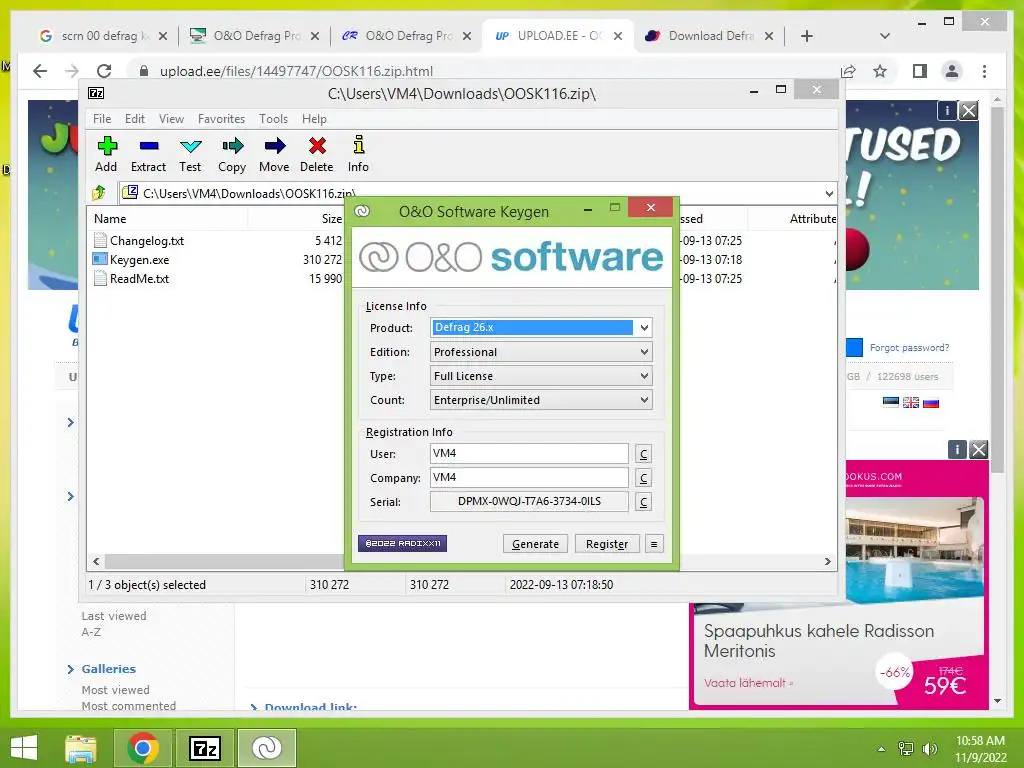Click inside the Company text field

pyautogui.click(x=529, y=477)
